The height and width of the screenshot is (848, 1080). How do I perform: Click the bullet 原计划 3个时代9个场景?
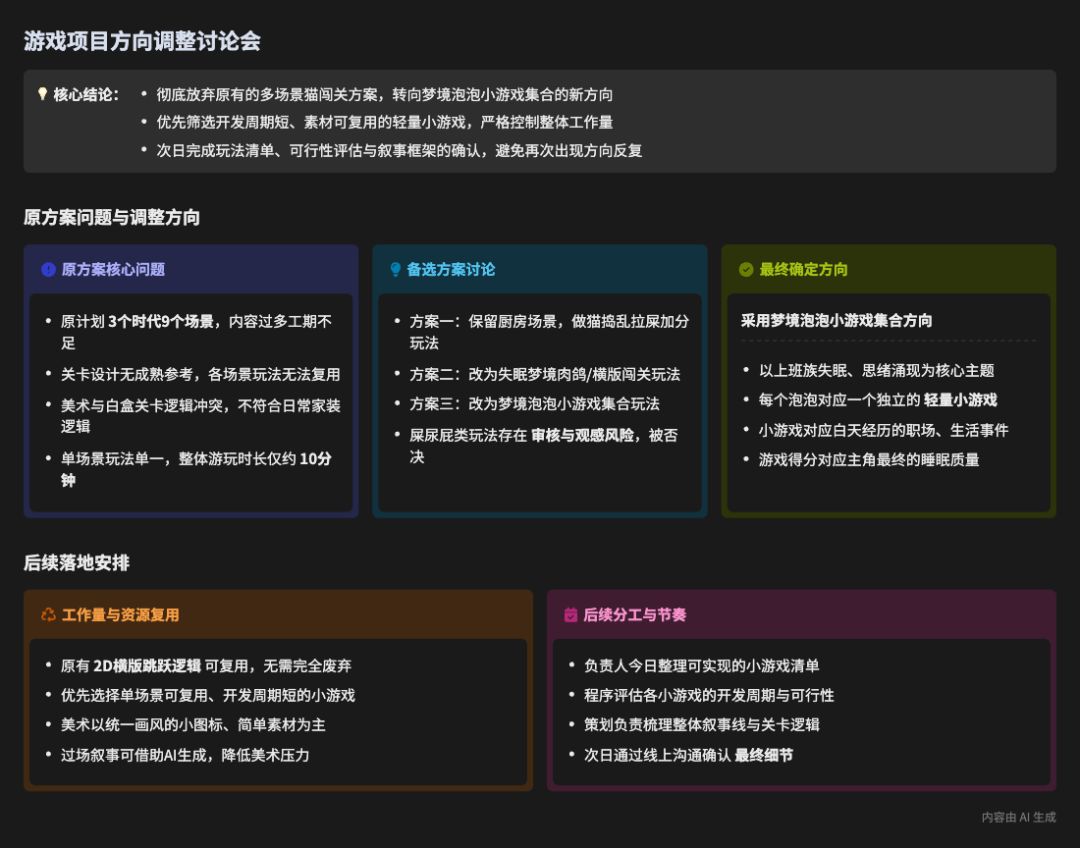196,332
